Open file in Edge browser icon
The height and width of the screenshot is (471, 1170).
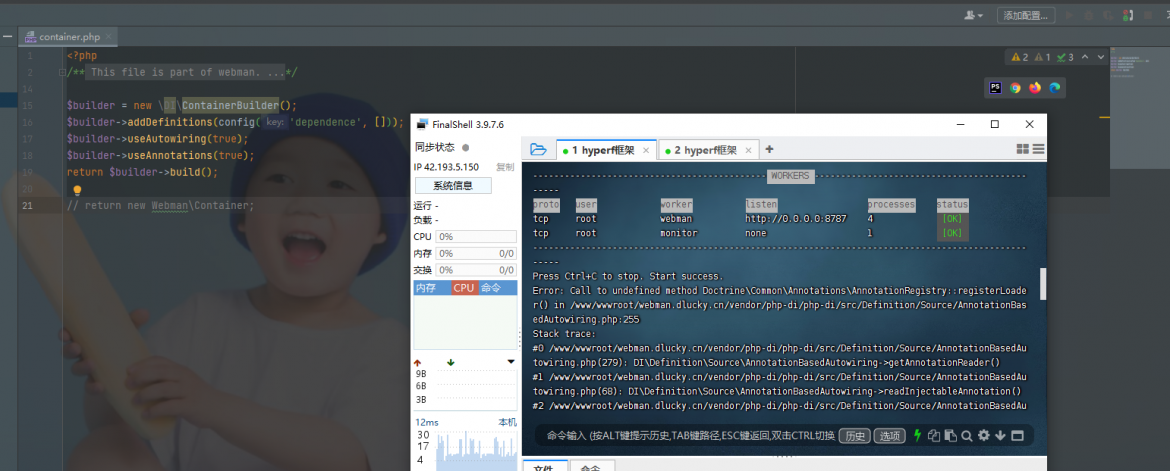(x=1054, y=87)
